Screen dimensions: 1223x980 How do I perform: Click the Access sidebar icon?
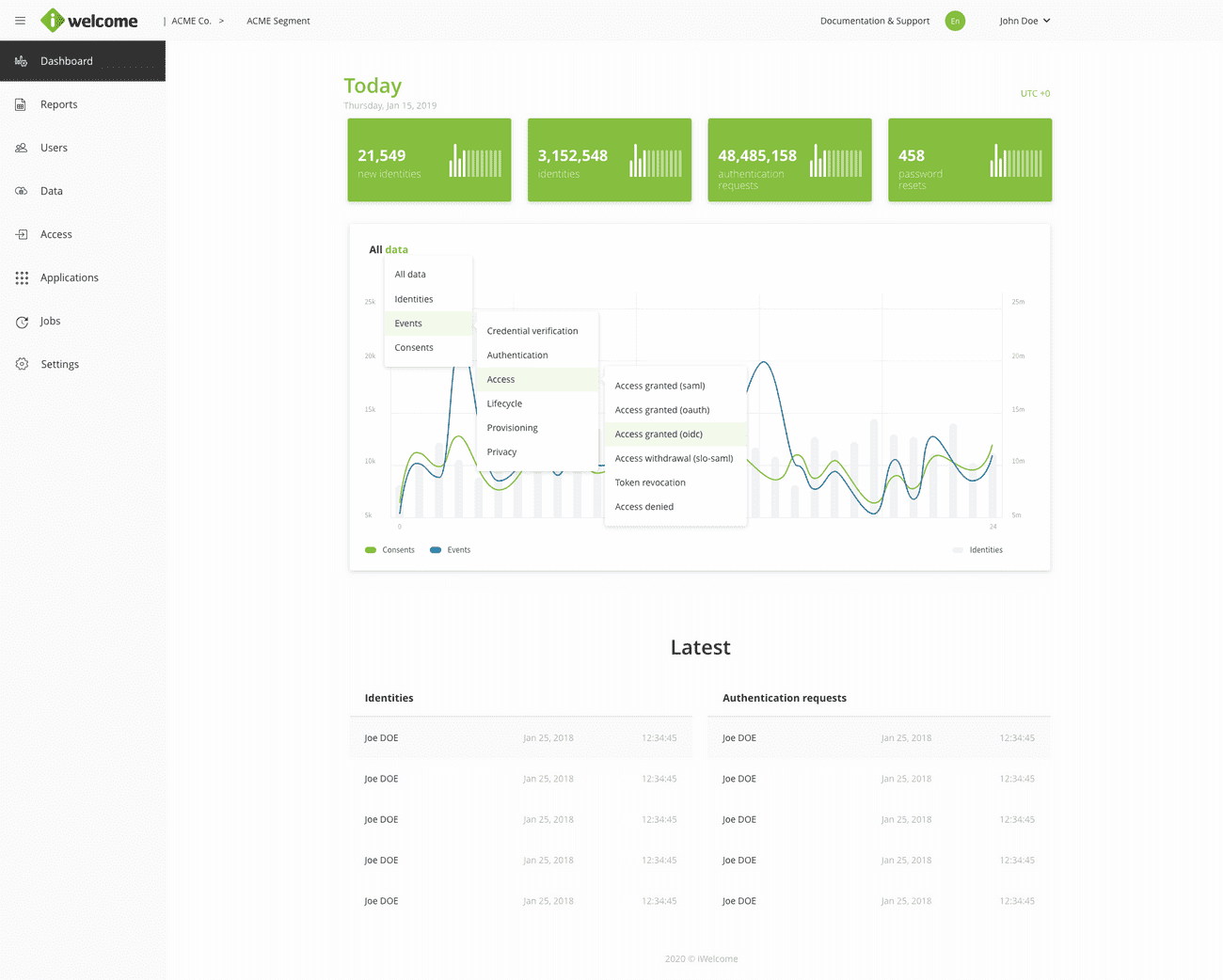[22, 234]
